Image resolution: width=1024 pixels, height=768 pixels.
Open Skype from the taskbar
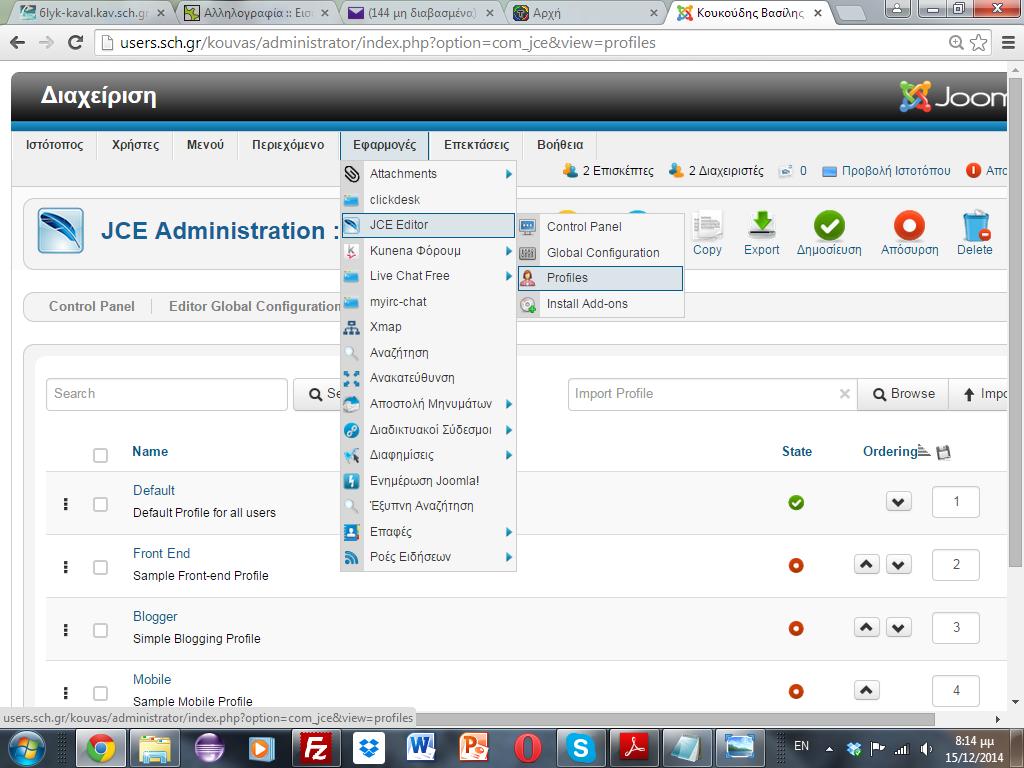point(580,748)
